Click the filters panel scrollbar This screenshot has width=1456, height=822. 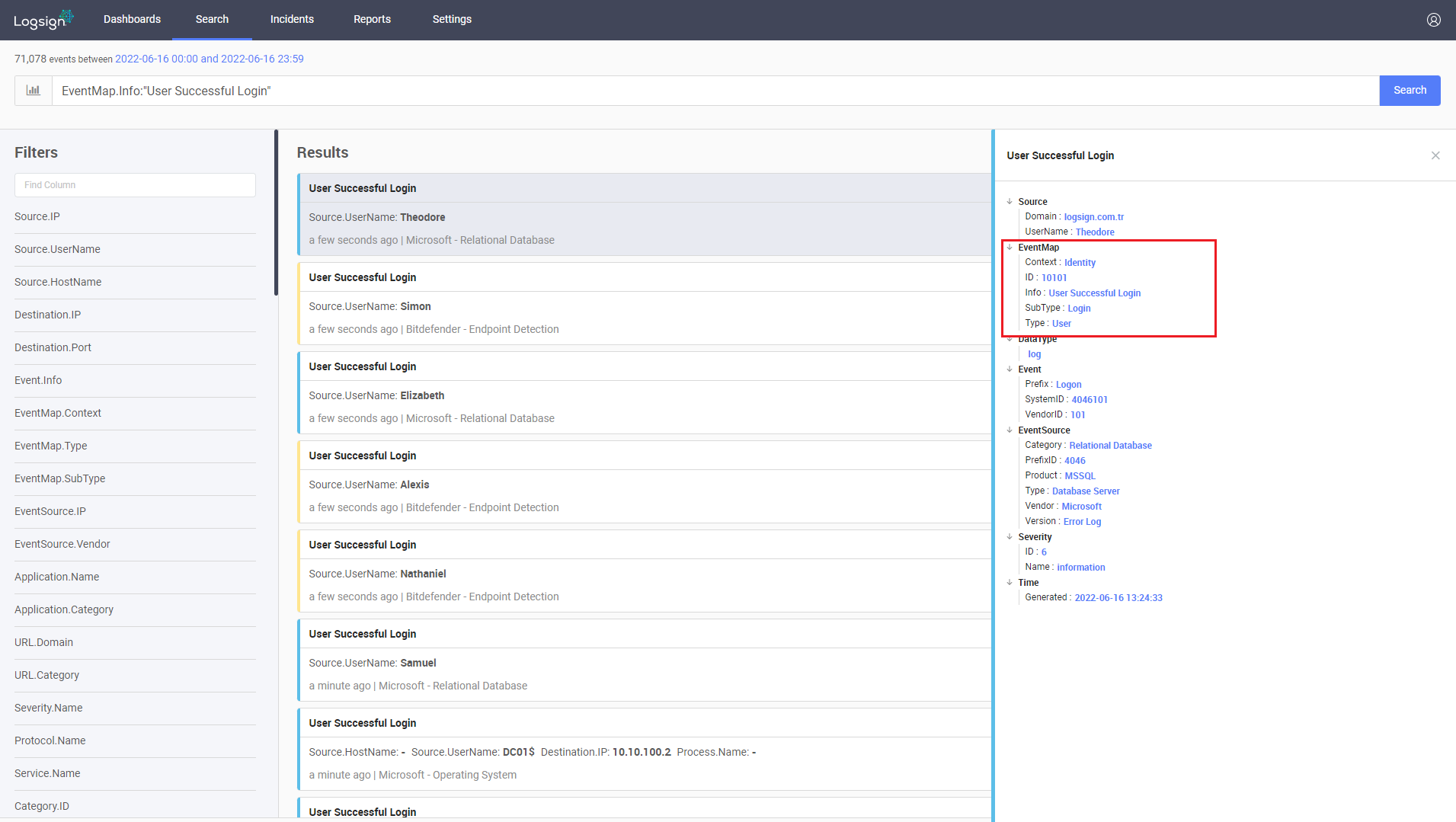click(276, 213)
